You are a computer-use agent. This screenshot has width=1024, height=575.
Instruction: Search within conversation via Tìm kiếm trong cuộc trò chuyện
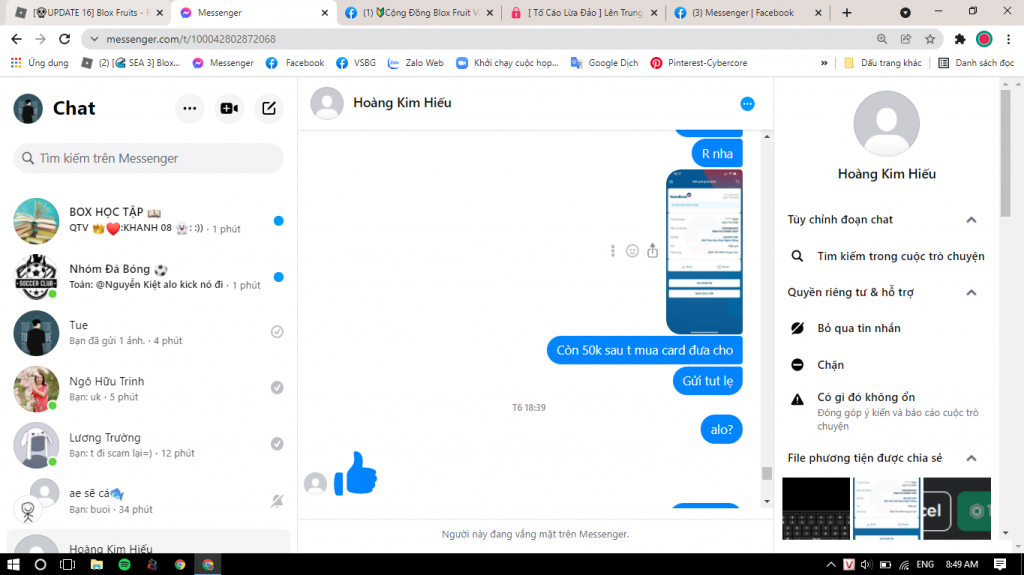coord(900,256)
